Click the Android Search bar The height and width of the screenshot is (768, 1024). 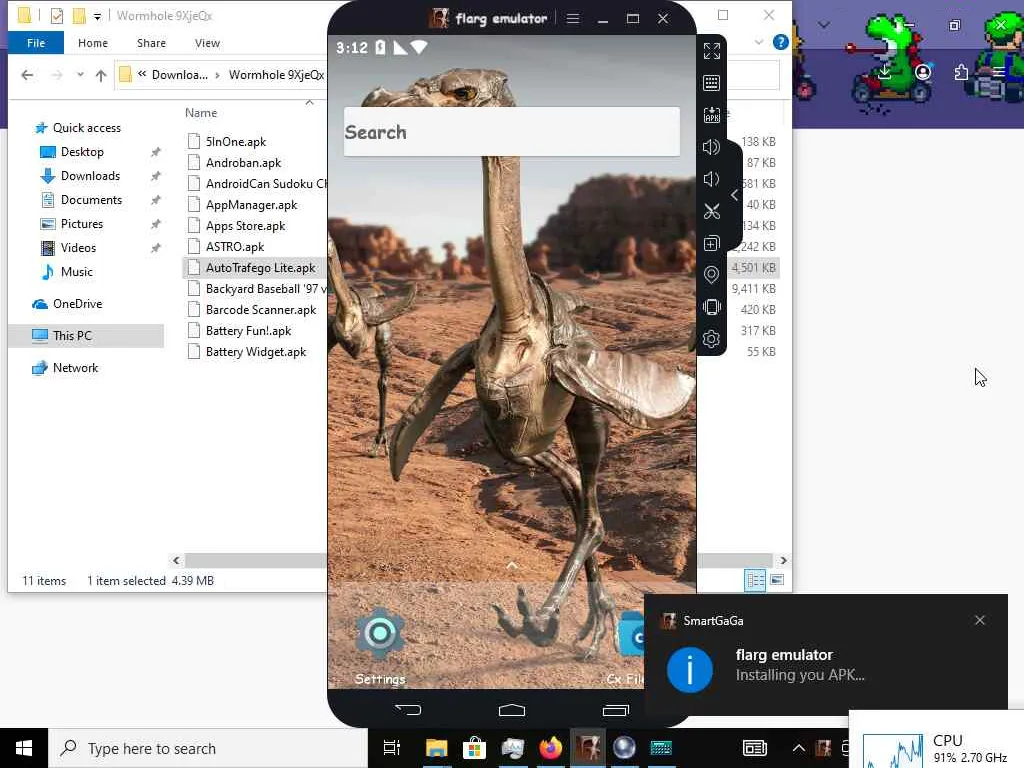pyautogui.click(x=511, y=132)
